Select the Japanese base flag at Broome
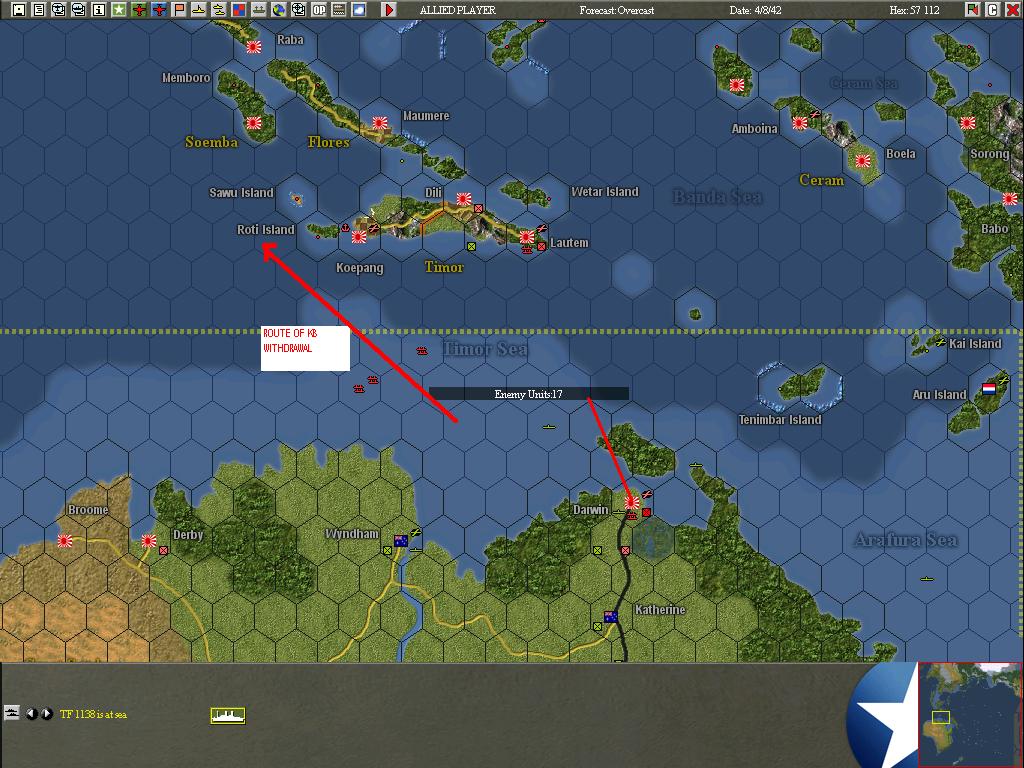Viewport: 1024px width, 768px height. [x=65, y=541]
